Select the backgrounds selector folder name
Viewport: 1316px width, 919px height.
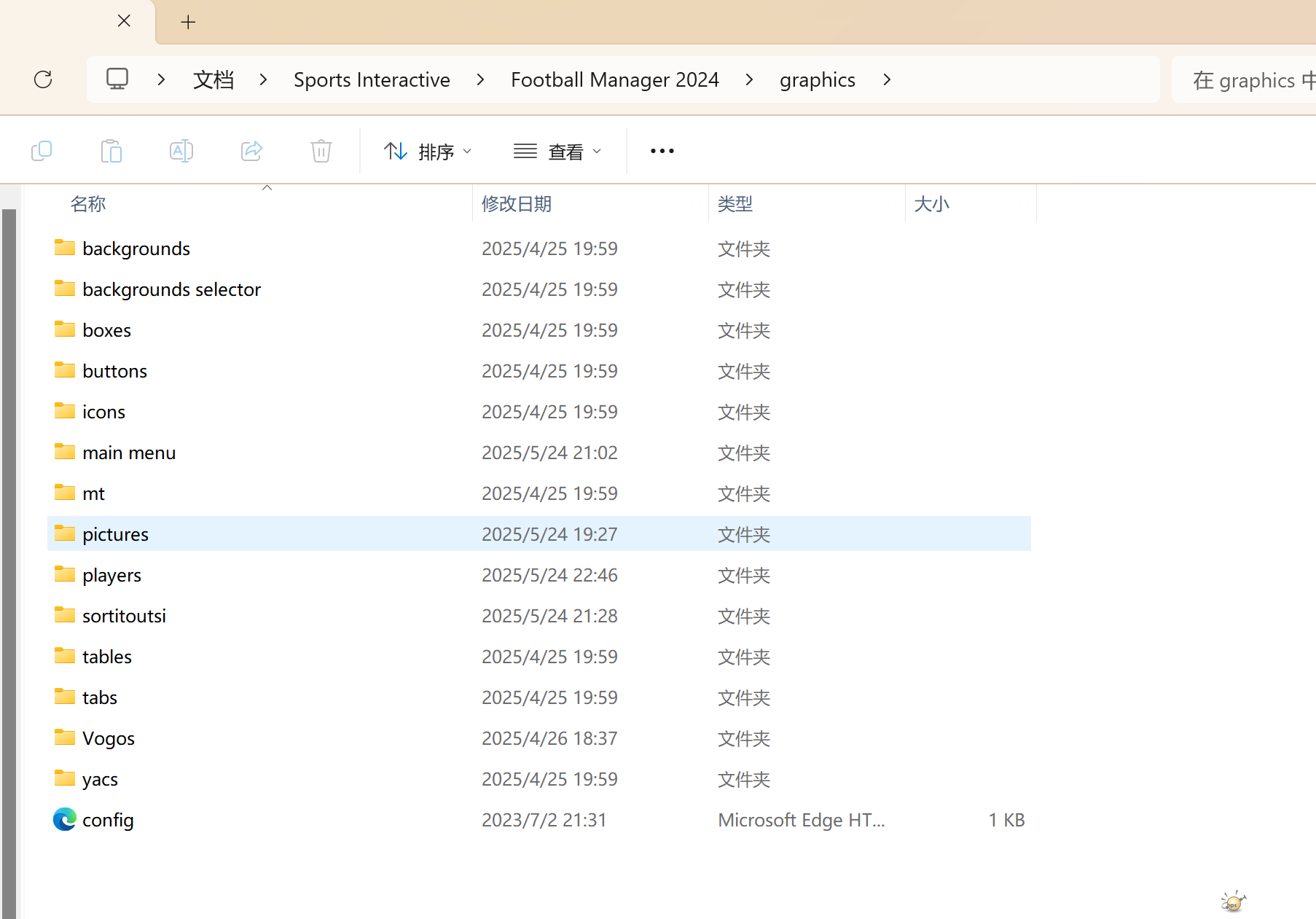click(172, 289)
